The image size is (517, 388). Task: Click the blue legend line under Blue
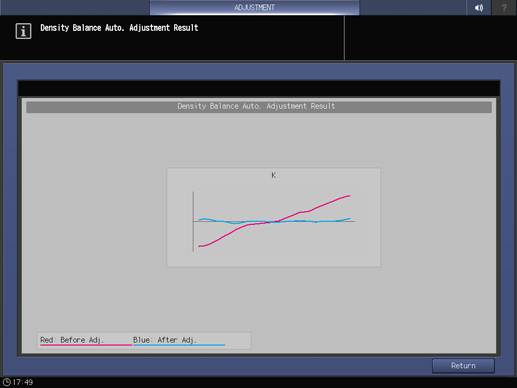click(179, 345)
